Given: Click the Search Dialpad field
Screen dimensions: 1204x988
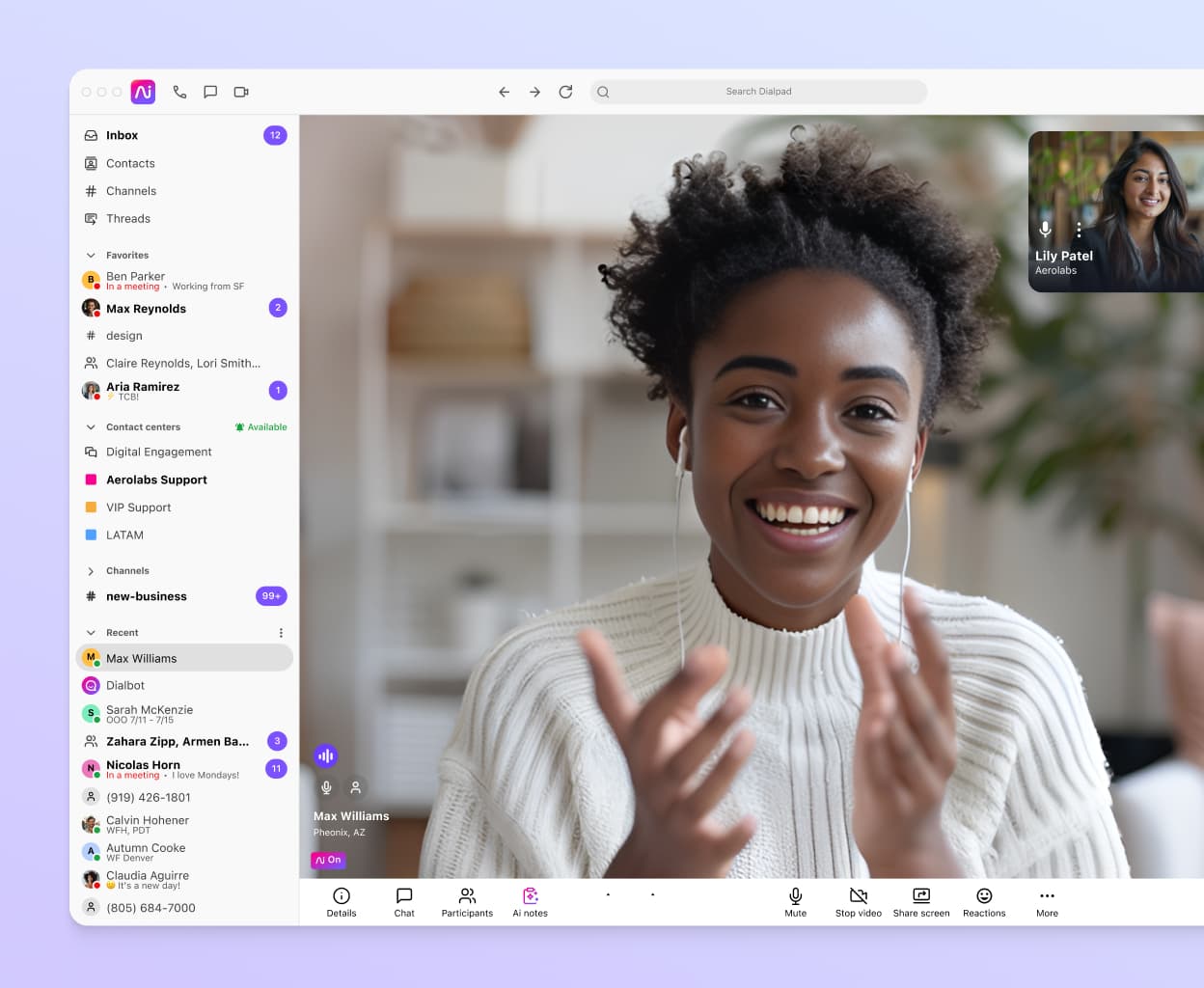Looking at the screenshot, I should coord(758,92).
